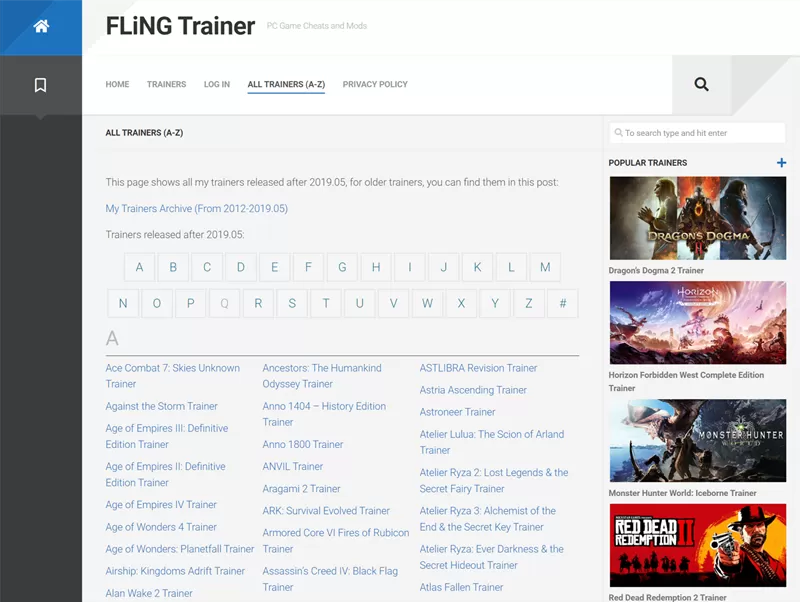
Task: Jump to letter I index button
Action: click(410, 267)
